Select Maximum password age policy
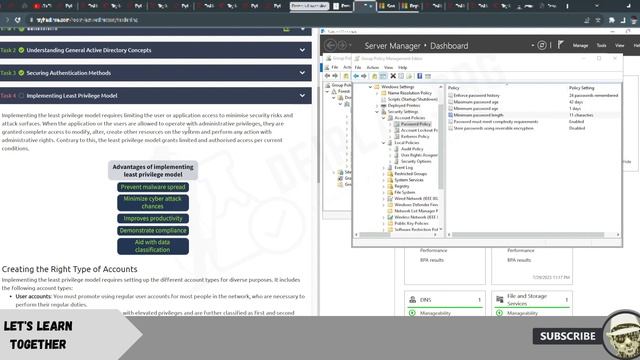The width and height of the screenshot is (640, 360). (476, 102)
